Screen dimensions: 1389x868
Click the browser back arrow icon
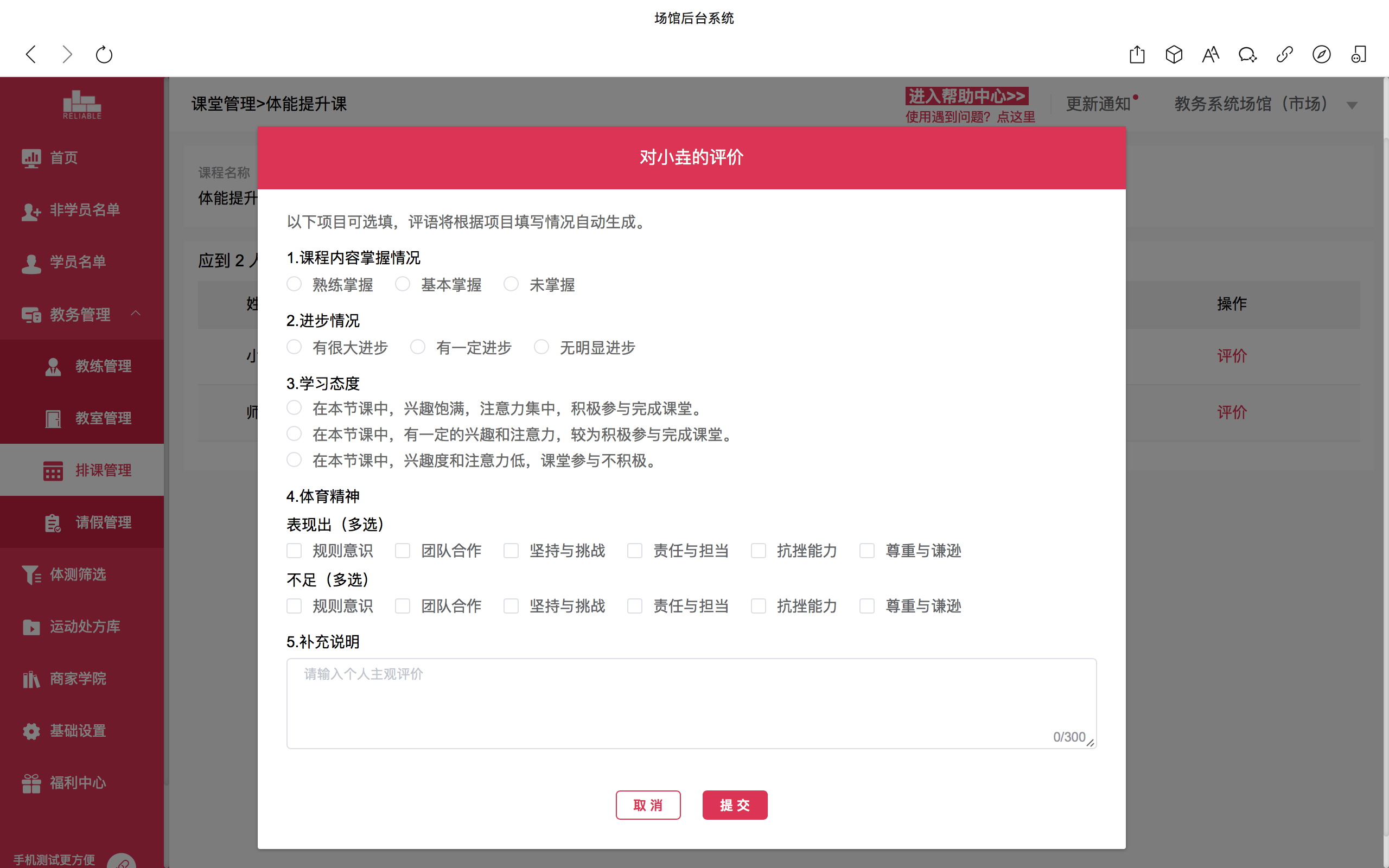pyautogui.click(x=31, y=55)
